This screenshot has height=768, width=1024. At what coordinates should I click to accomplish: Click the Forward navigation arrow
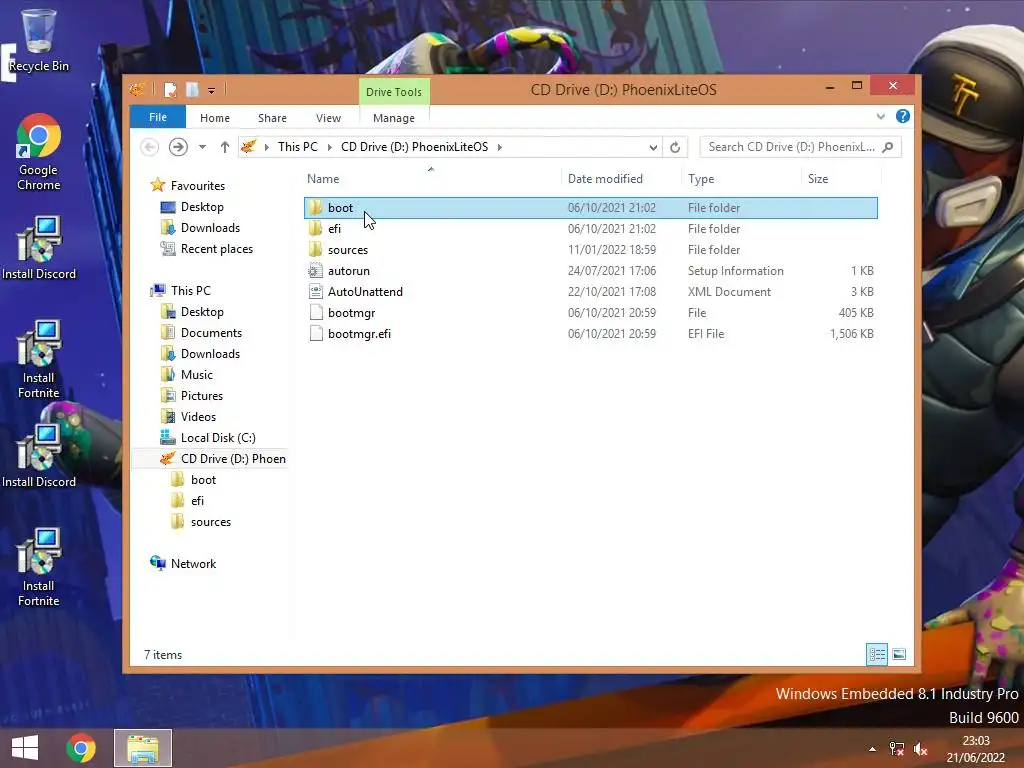(178, 147)
